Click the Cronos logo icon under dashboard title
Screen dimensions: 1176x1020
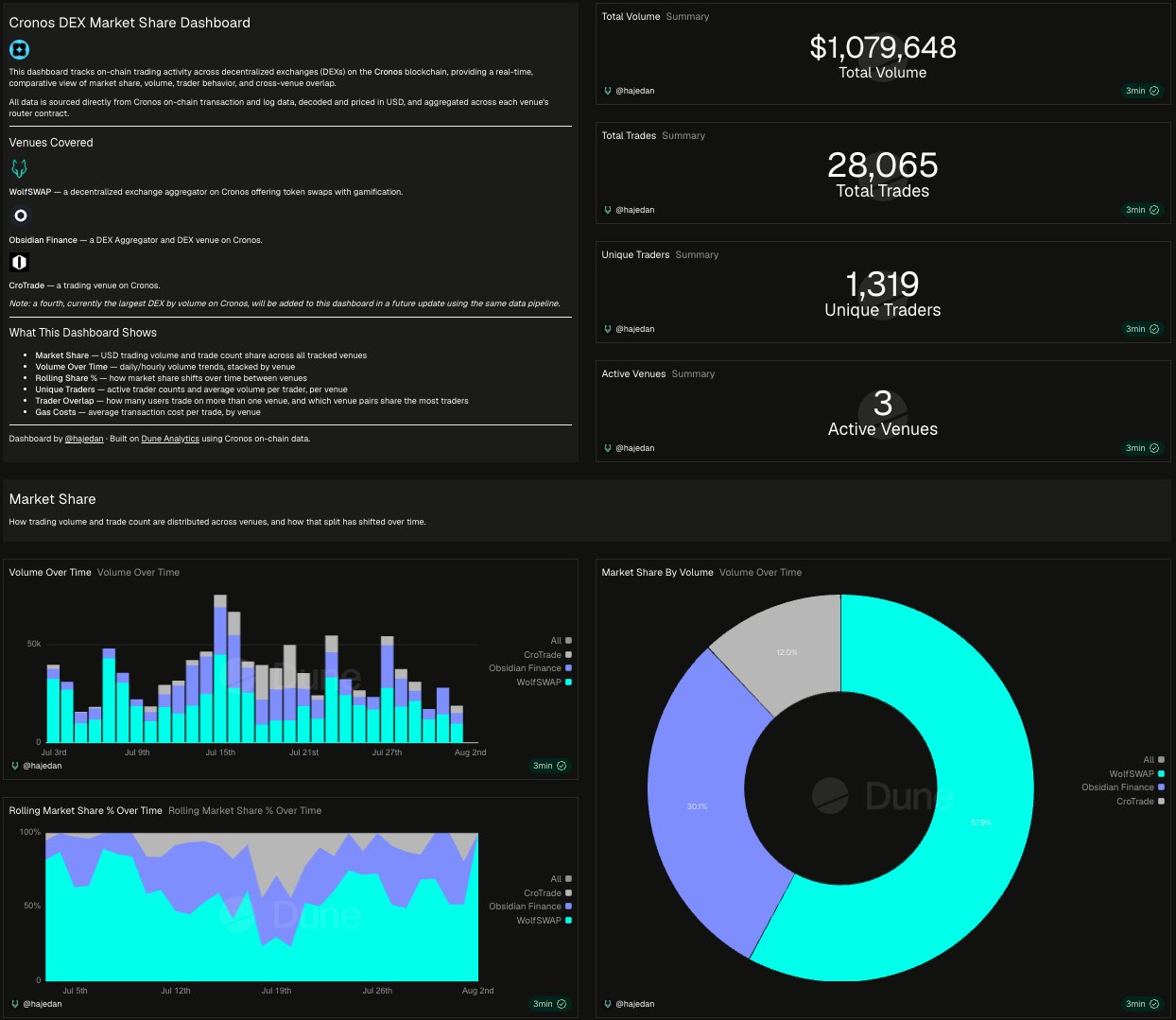click(x=19, y=49)
